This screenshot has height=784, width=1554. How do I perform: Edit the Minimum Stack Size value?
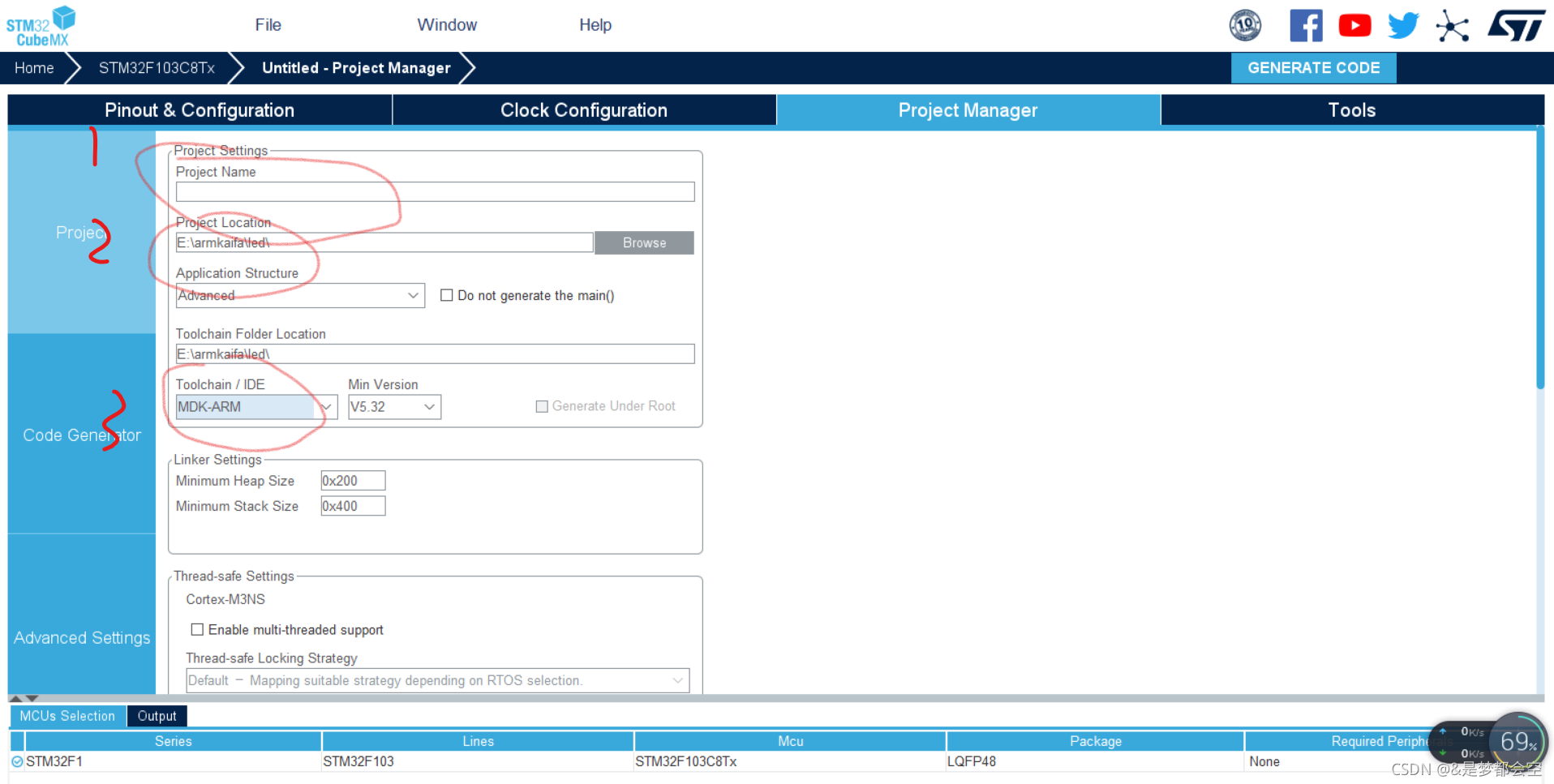pyautogui.click(x=353, y=506)
